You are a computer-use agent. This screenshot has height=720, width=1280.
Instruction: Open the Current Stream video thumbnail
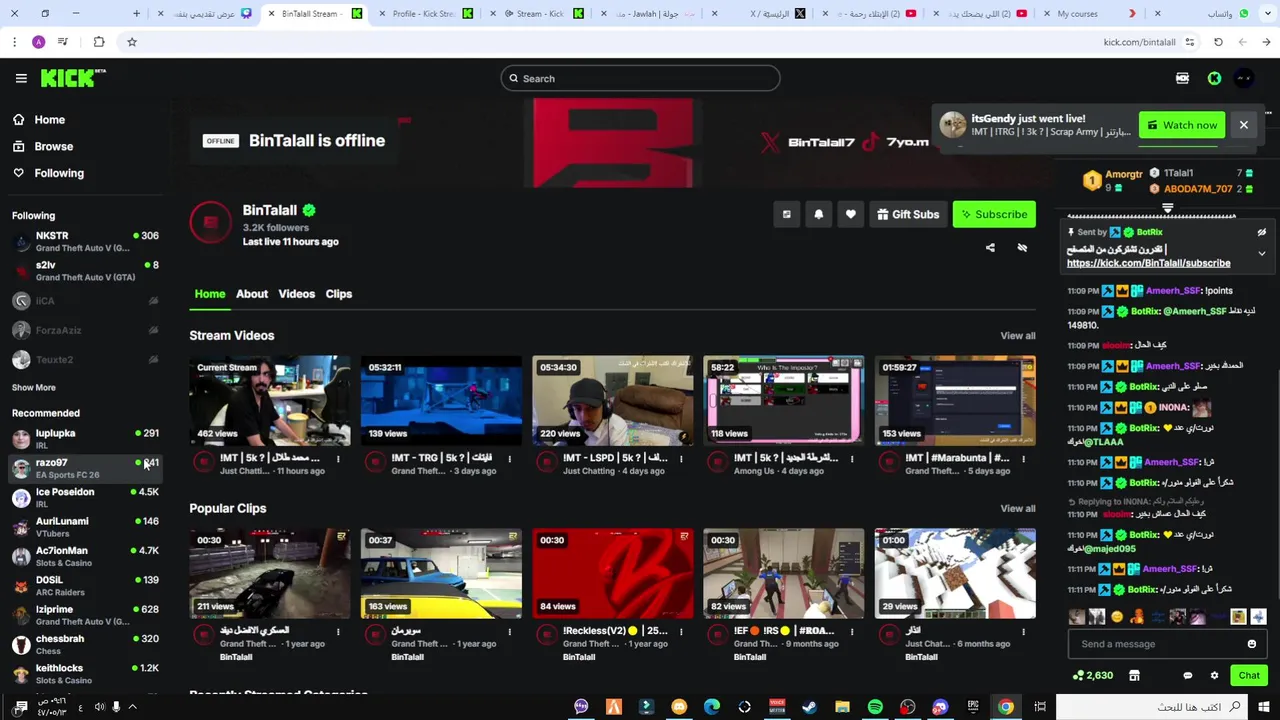tap(270, 400)
